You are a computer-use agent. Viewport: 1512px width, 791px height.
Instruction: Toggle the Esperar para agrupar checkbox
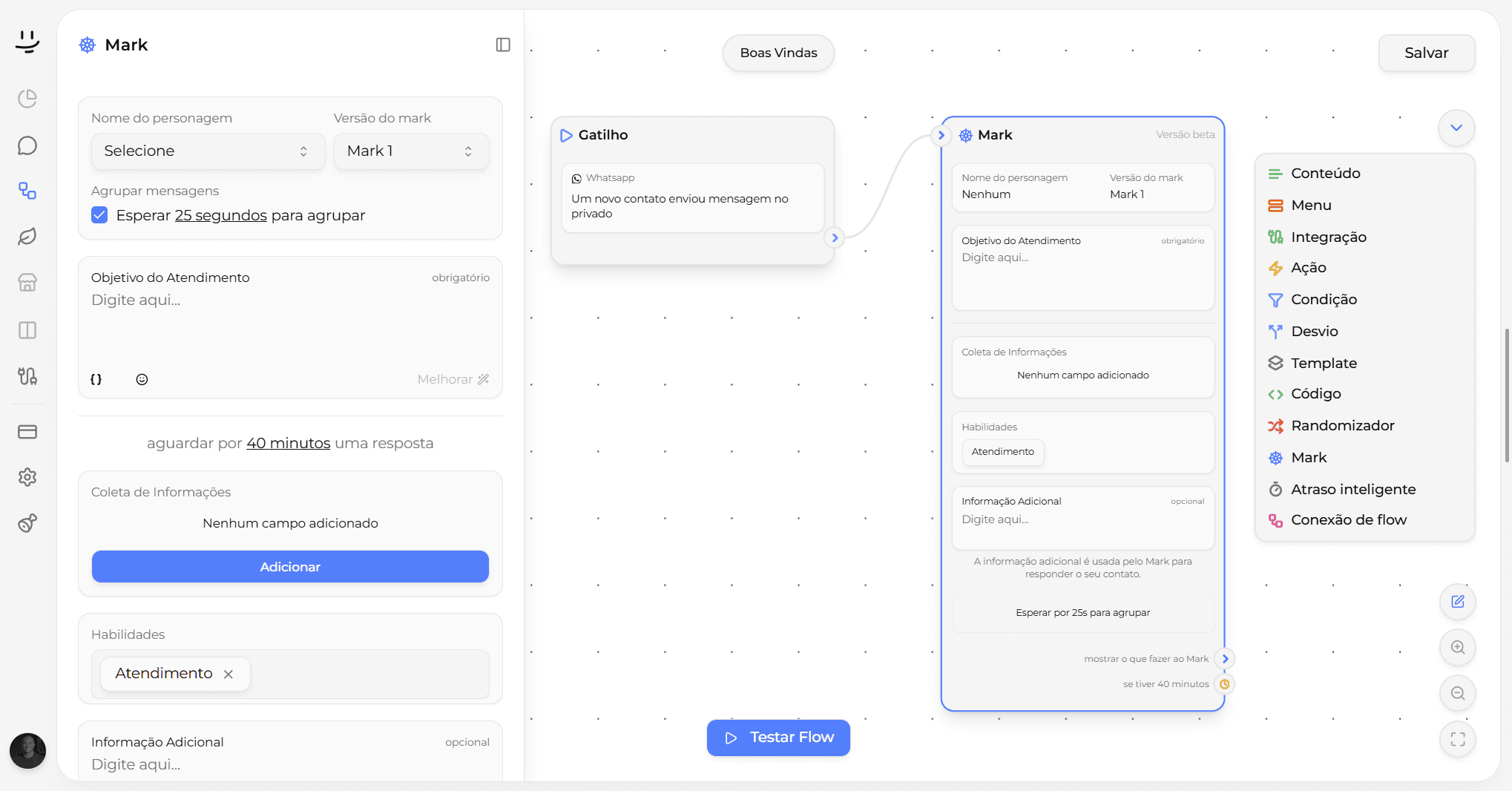[99, 215]
